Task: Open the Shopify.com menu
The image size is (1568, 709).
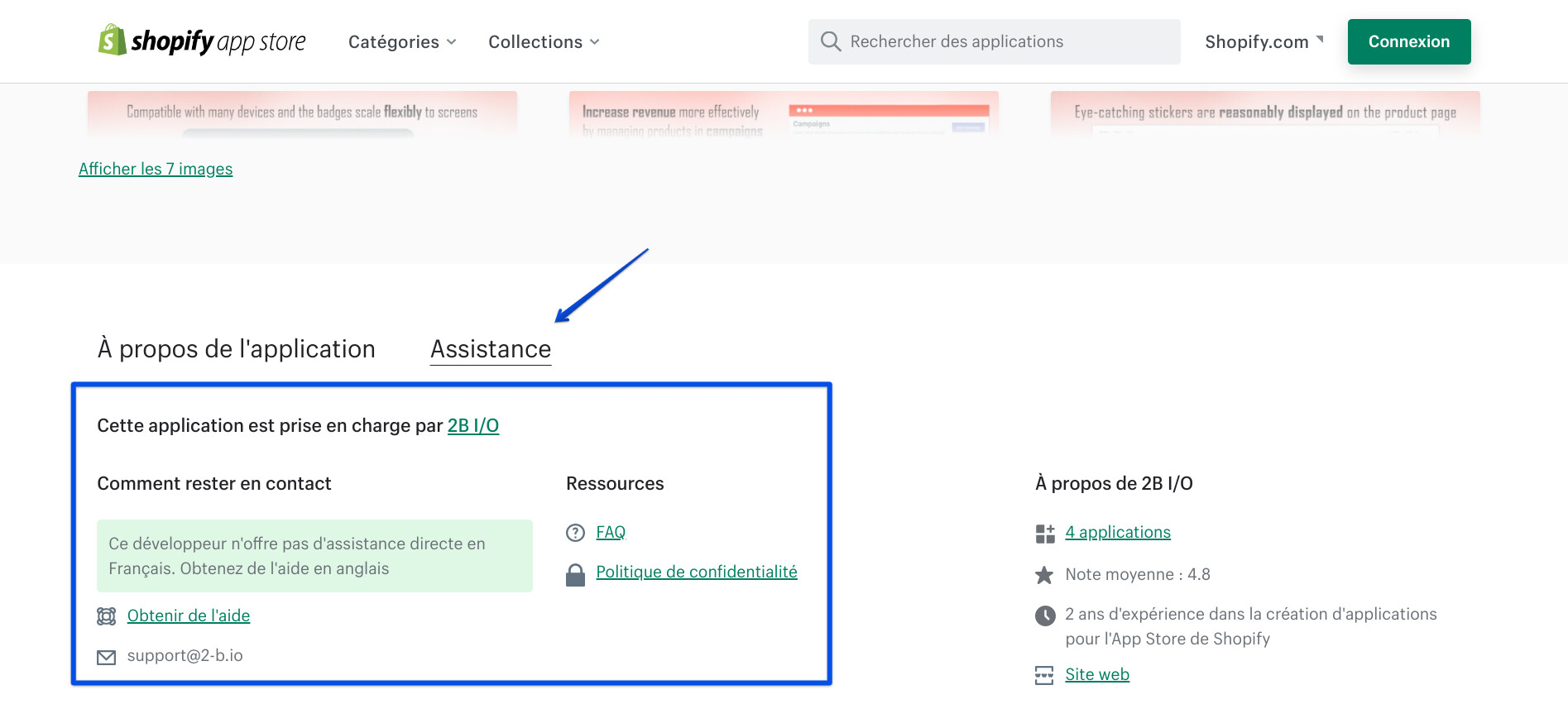Action: tap(1264, 42)
